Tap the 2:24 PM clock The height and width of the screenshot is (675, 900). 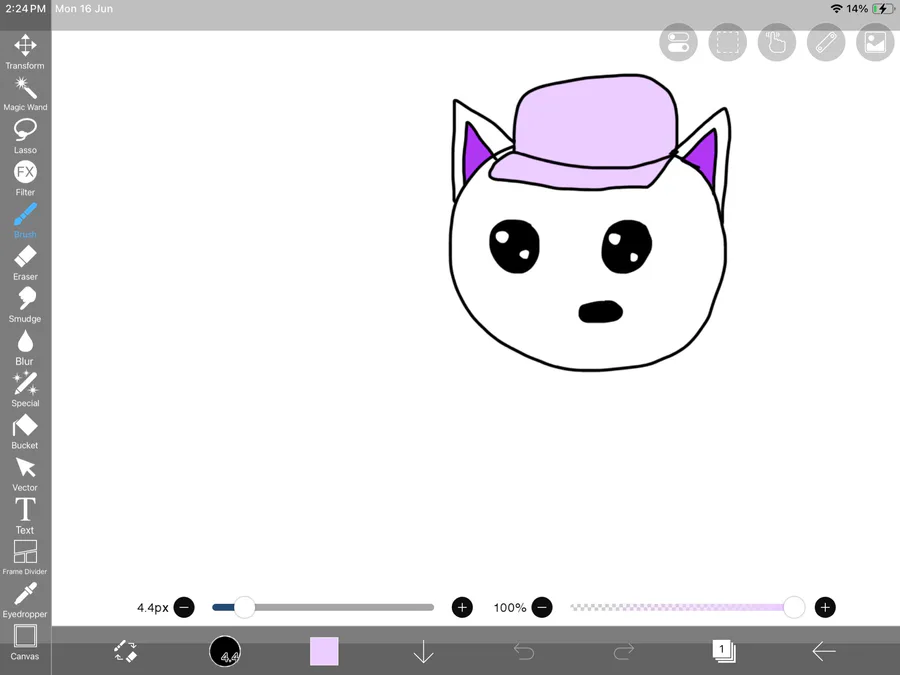tap(25, 9)
